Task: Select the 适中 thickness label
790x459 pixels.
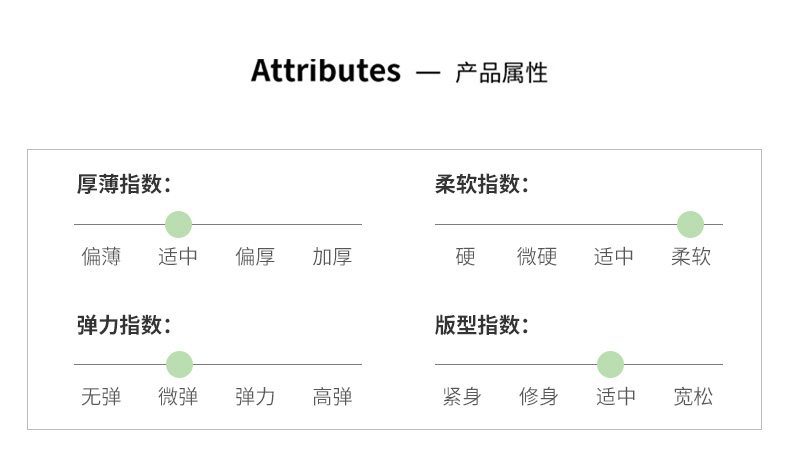Action: coord(178,257)
